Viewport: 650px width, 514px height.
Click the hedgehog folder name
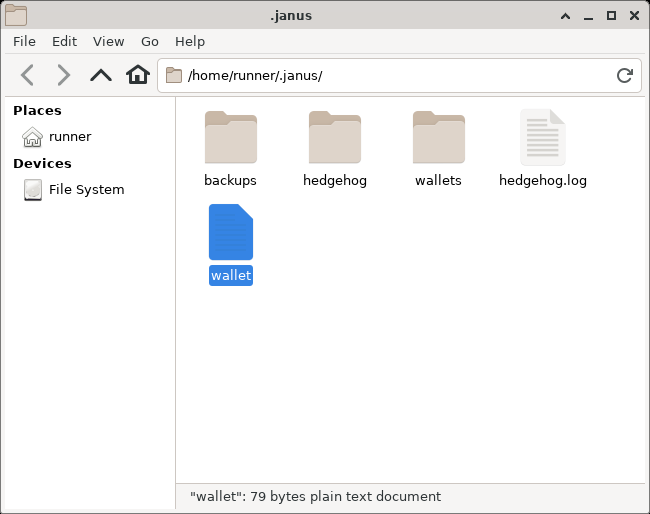click(x=335, y=180)
